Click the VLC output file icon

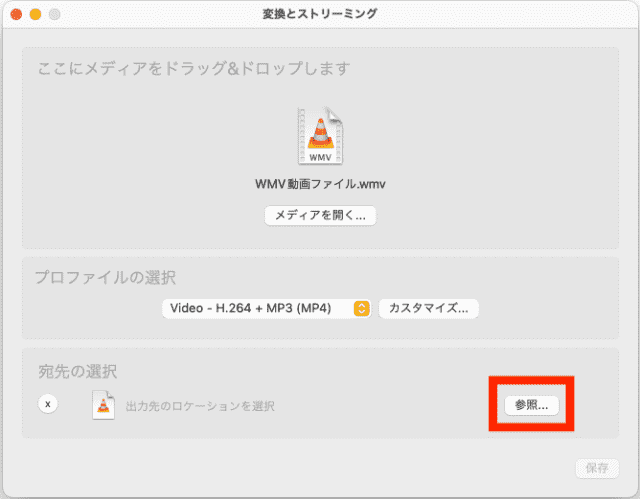click(x=103, y=405)
